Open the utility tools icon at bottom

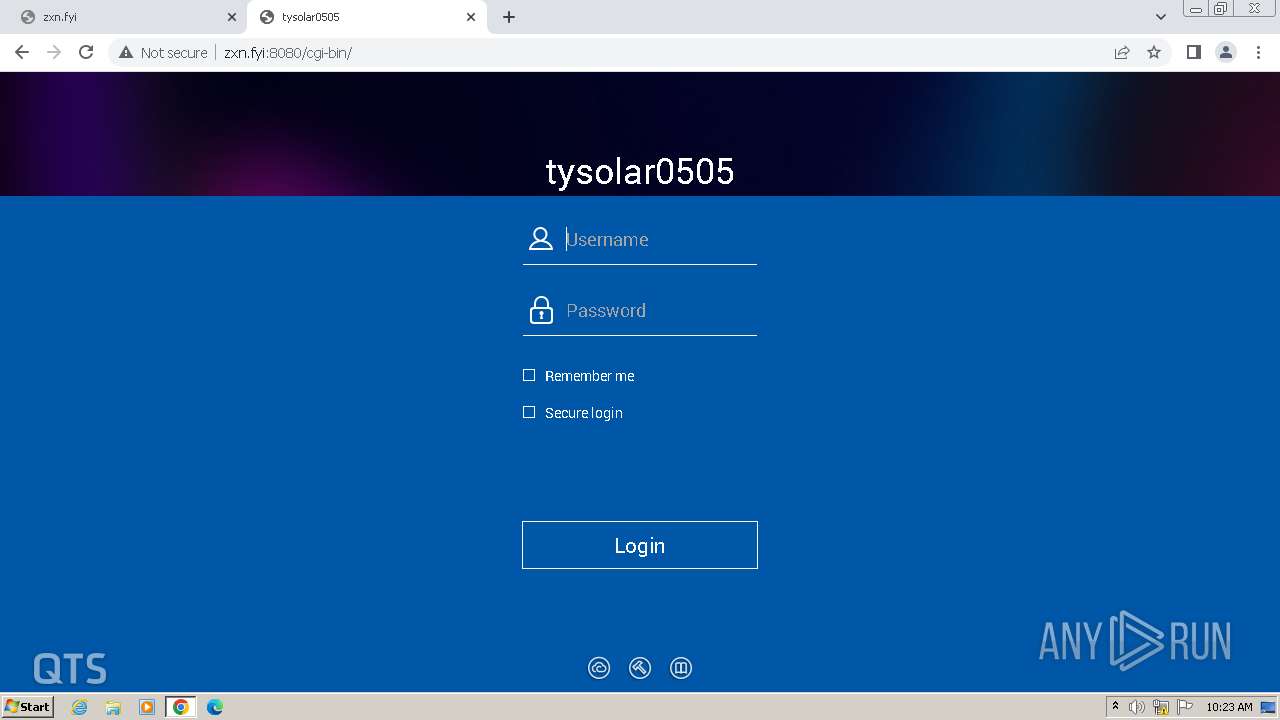pos(640,668)
